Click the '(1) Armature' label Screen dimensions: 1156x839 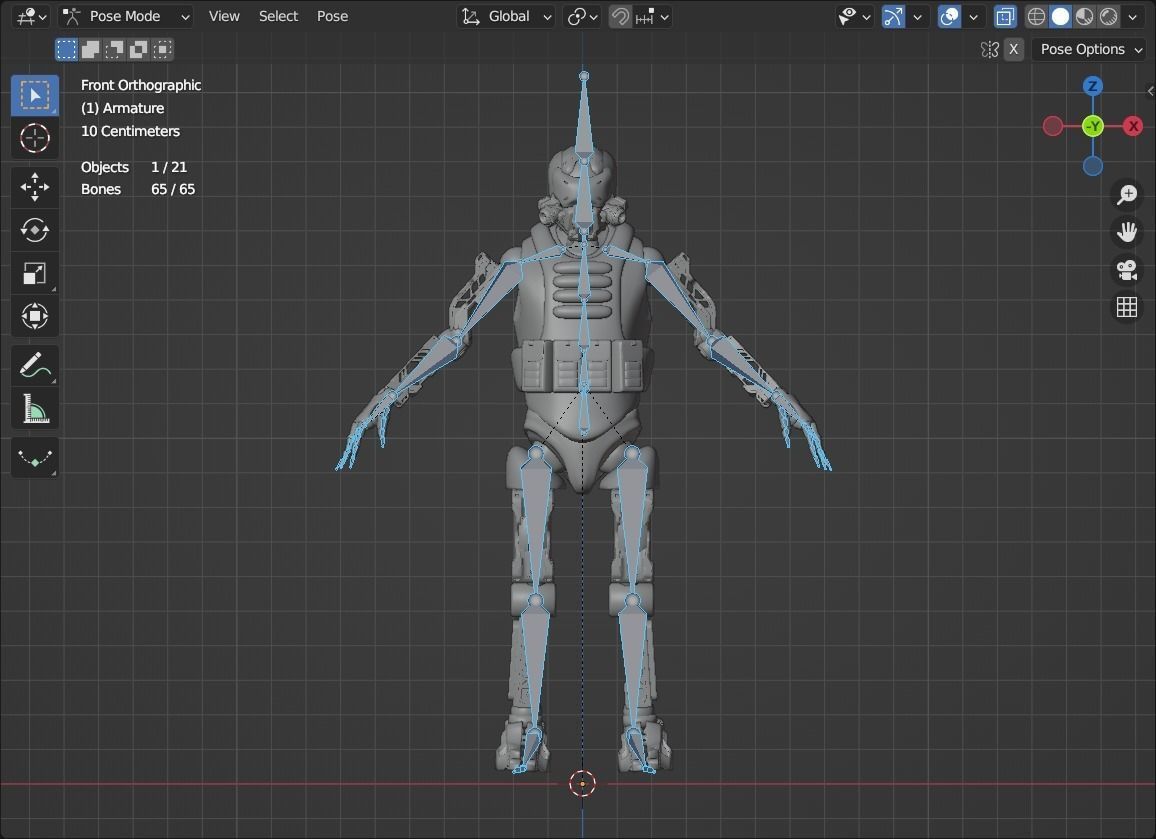tap(122, 108)
